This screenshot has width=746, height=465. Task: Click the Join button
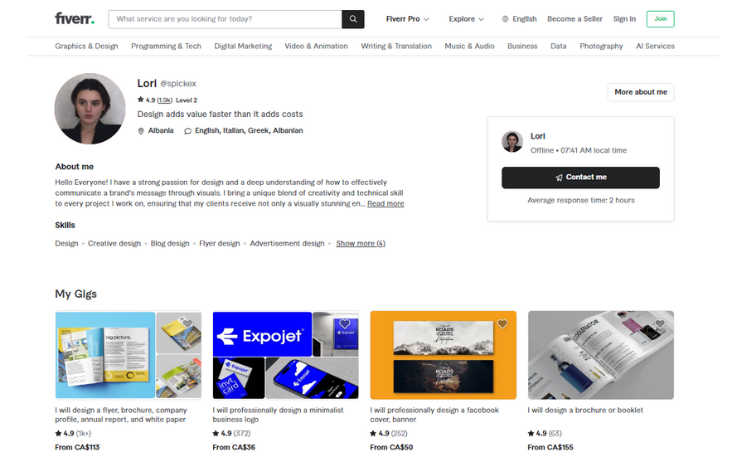pos(660,19)
